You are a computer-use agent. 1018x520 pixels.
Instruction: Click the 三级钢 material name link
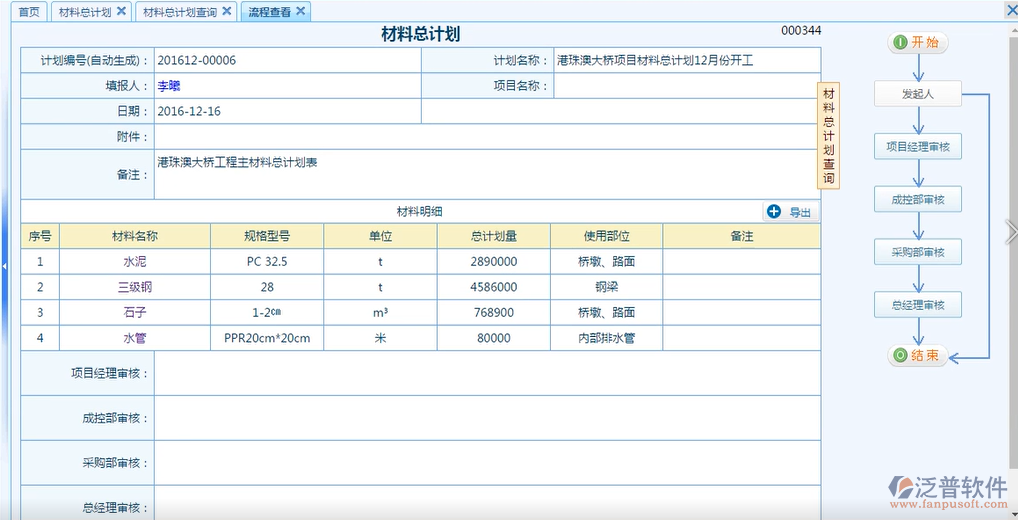[x=134, y=287]
